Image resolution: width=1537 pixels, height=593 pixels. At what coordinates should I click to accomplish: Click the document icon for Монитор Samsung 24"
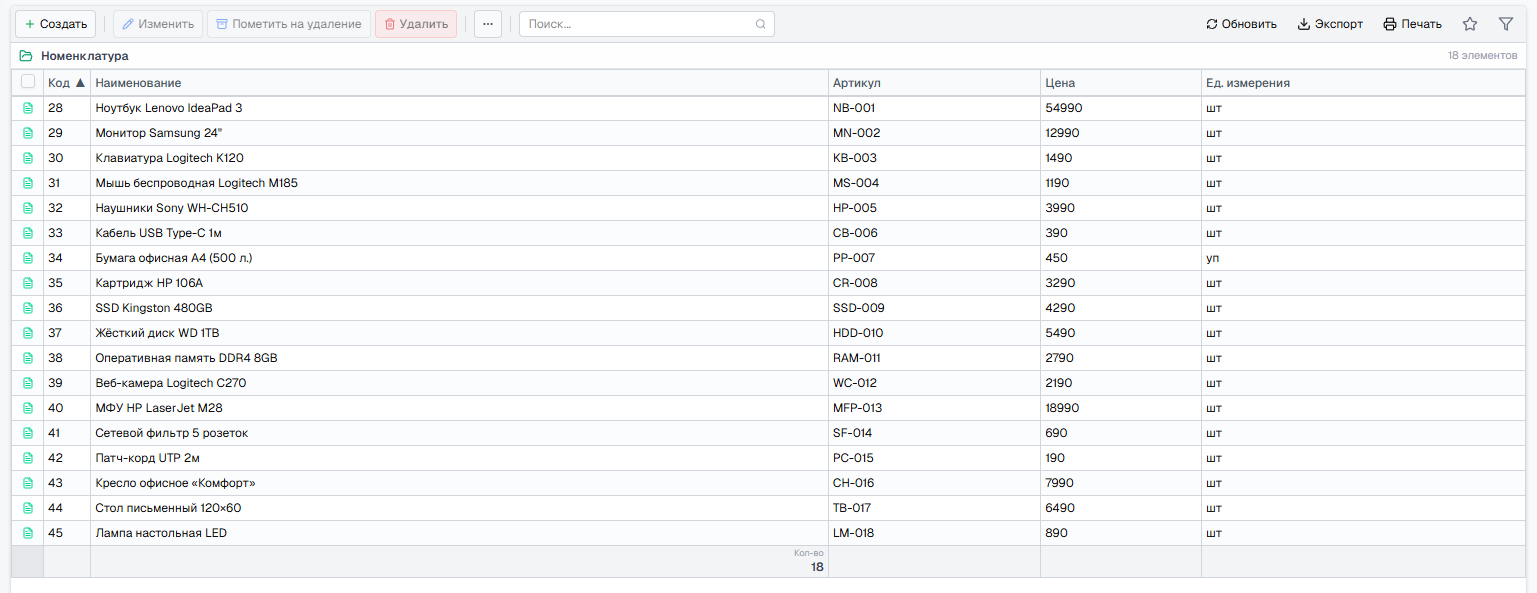(28, 133)
